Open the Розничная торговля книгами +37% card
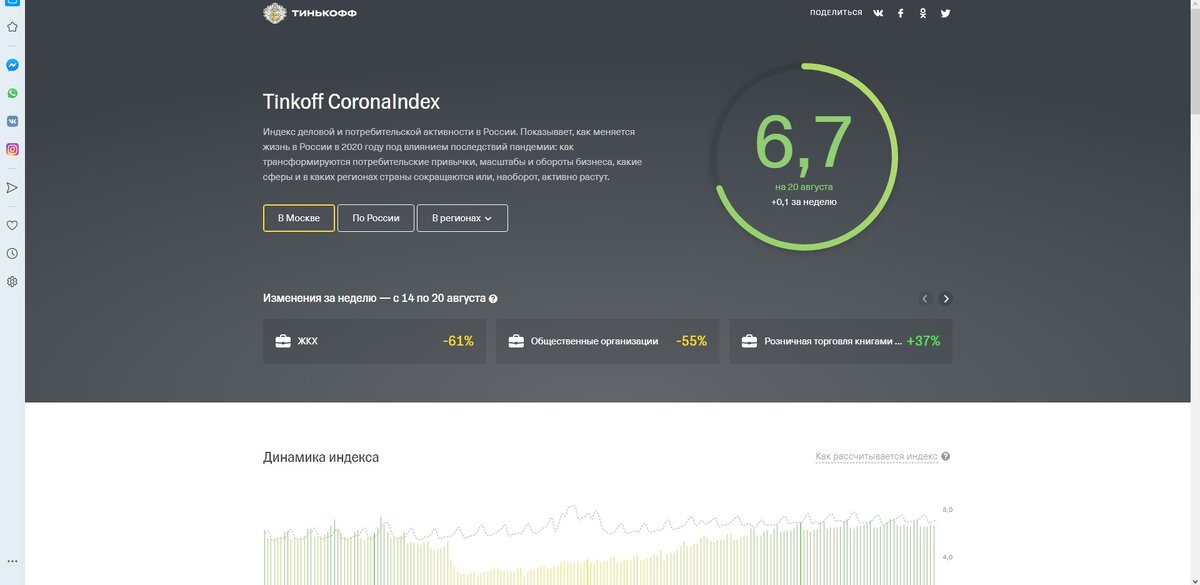Screen dimensions: 1200x585 click(840, 341)
